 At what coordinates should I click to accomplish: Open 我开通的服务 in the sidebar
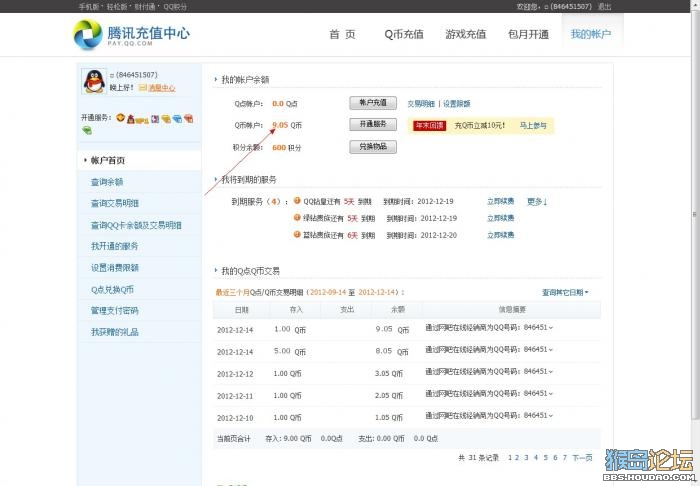(115, 246)
